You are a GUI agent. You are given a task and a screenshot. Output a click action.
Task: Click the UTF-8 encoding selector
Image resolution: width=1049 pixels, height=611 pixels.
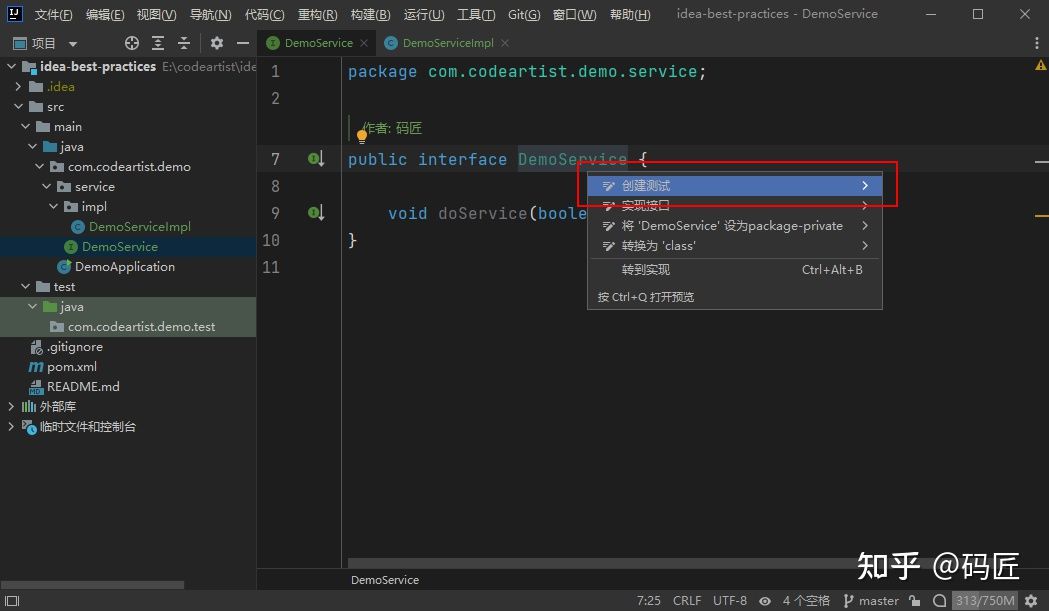coord(729,600)
